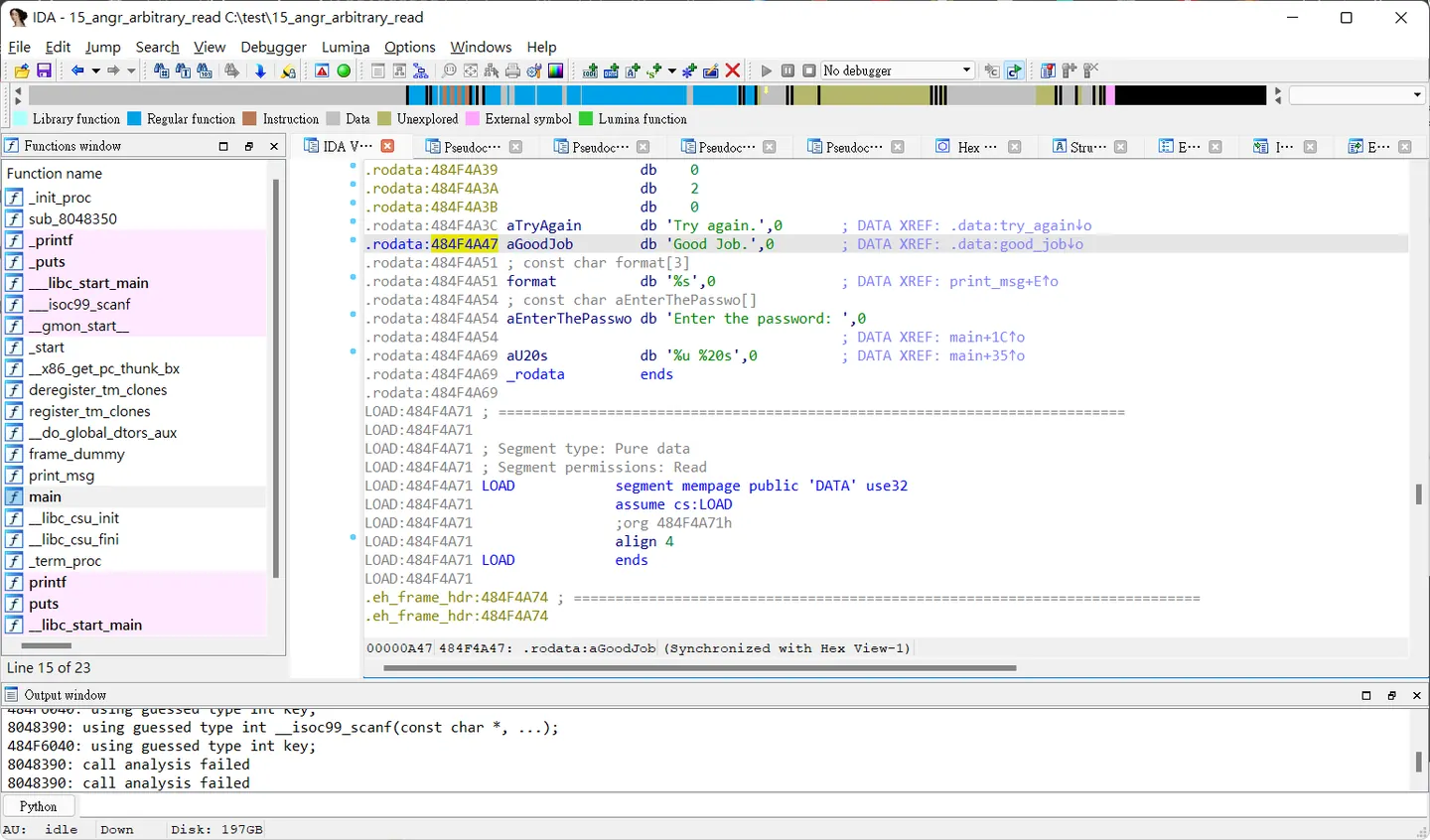Click the Regular function blue color swatch
1430x840 pixels.
134,119
